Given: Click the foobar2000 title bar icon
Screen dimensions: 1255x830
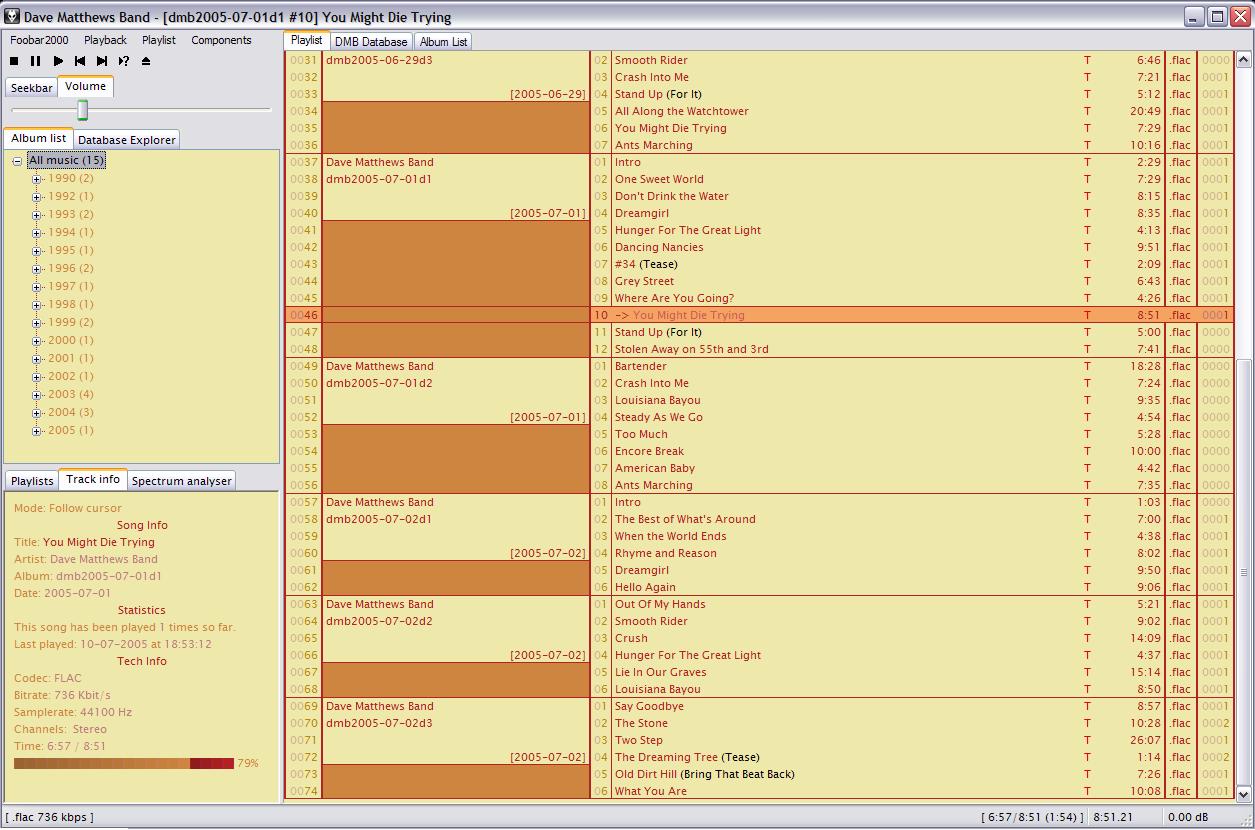Looking at the screenshot, I should tap(12, 17).
